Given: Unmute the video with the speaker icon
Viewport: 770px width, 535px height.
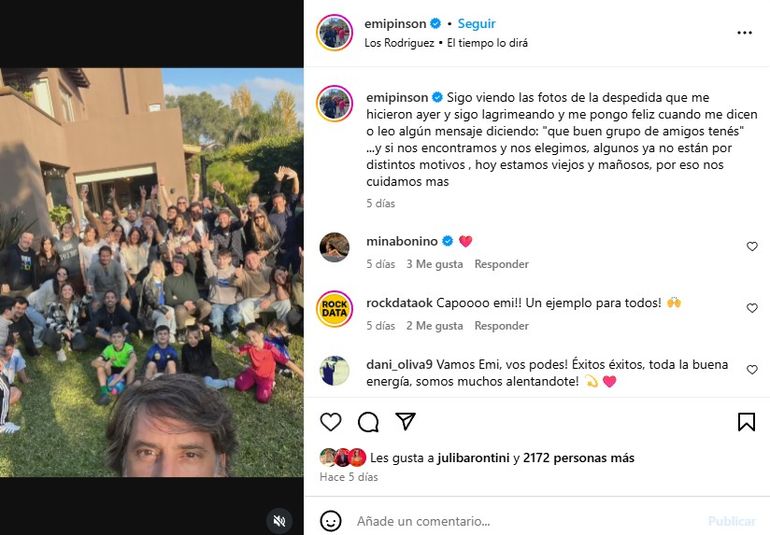Looking at the screenshot, I should pyautogui.click(x=279, y=521).
